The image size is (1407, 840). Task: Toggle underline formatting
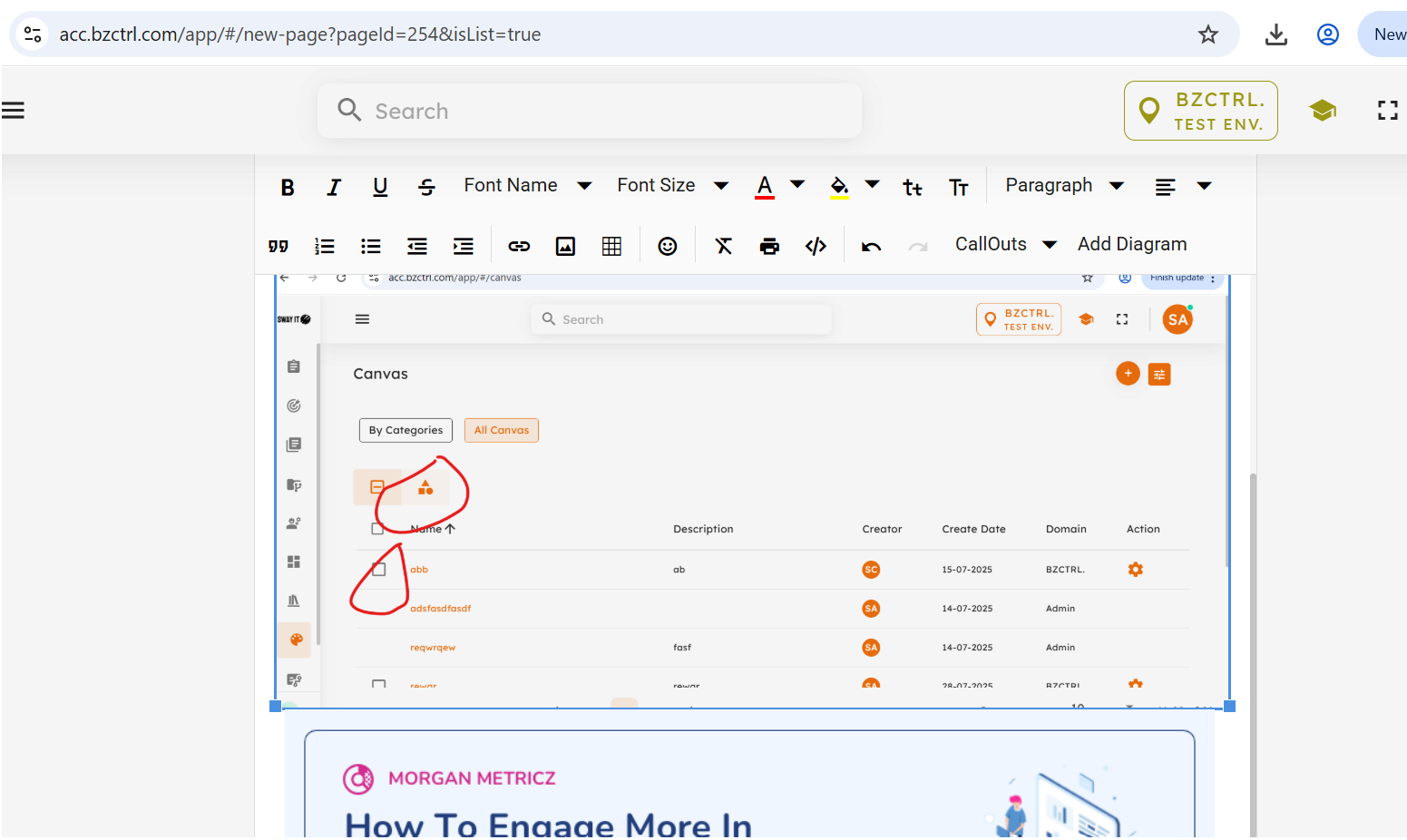coord(380,187)
